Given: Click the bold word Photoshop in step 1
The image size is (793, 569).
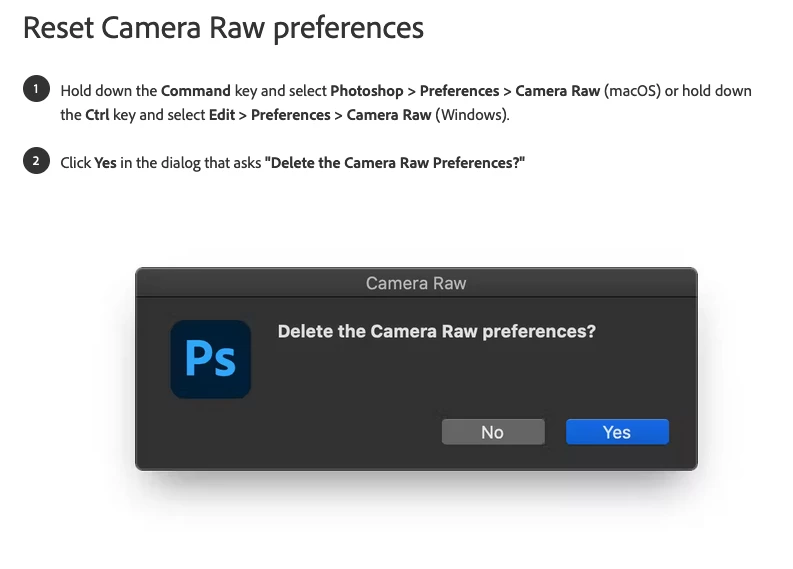Looking at the screenshot, I should (367, 92).
